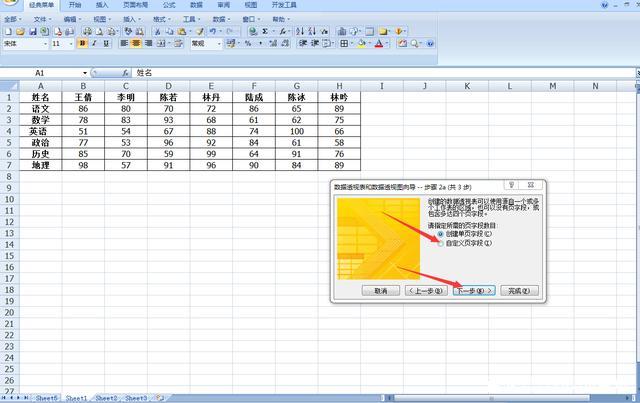Toggle Underline formatting
Image resolution: width=640 pixels, height=403 pixels.
point(106,43)
